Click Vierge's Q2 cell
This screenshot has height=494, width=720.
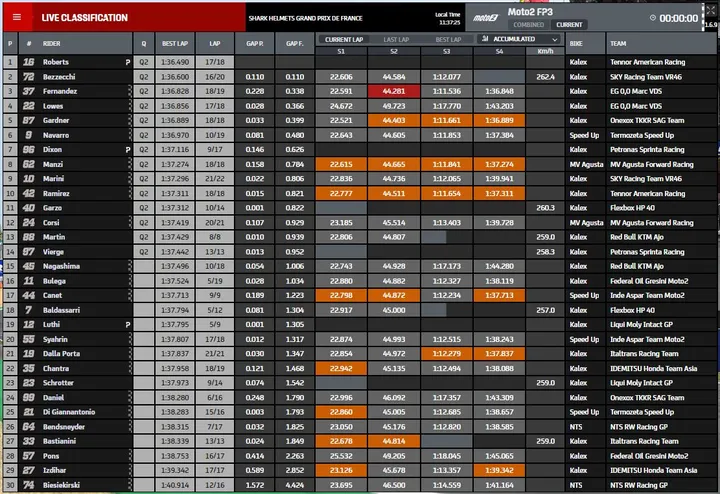click(144, 252)
